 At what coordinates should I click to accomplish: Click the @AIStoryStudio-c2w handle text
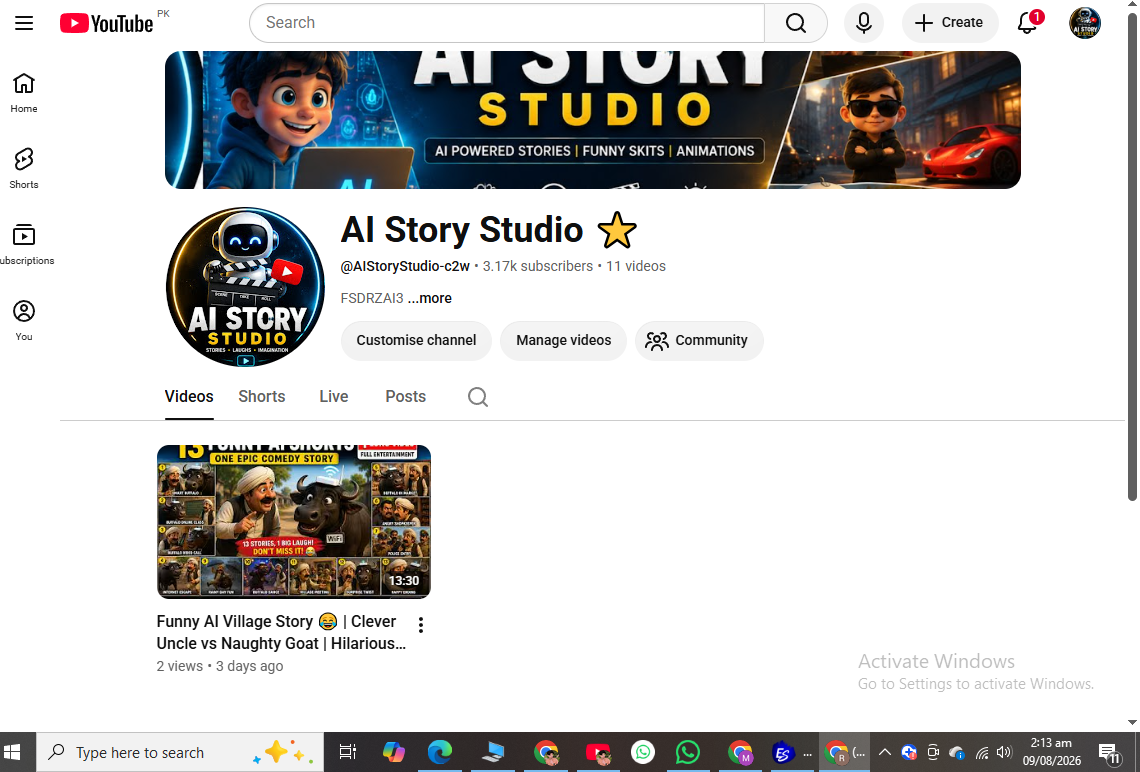[405, 266]
